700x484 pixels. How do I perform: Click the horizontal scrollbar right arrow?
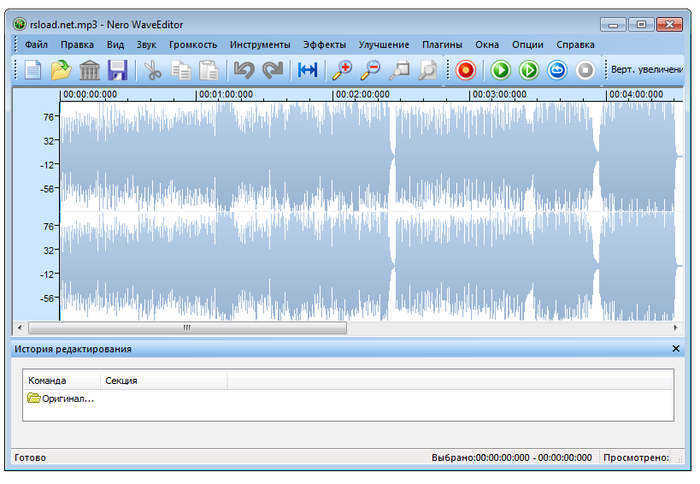click(675, 328)
